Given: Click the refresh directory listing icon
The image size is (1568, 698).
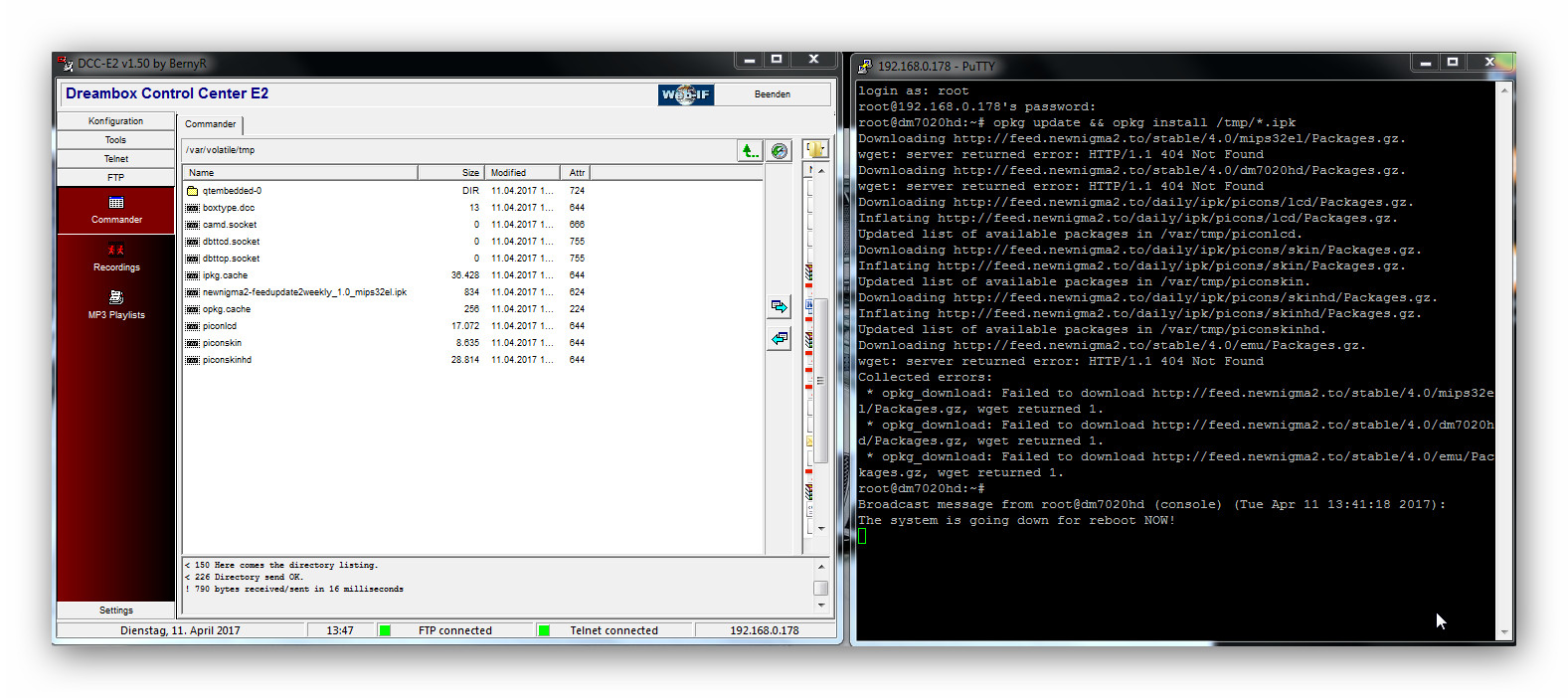Looking at the screenshot, I should point(780,150).
